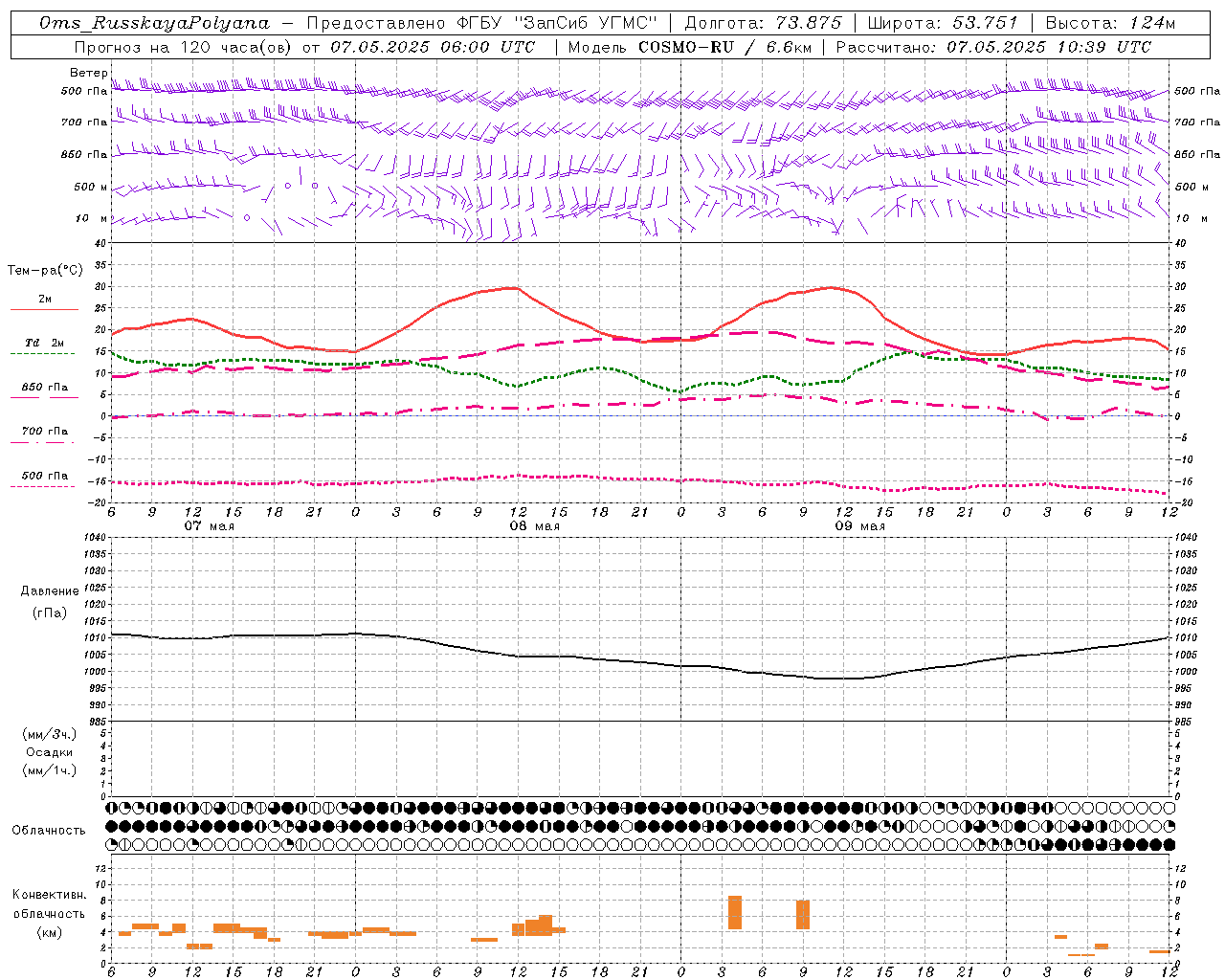Click the orange convective bar near hour 9 on 09 мая
Viewport: 1225px width, 980px height.
pyautogui.click(x=803, y=914)
